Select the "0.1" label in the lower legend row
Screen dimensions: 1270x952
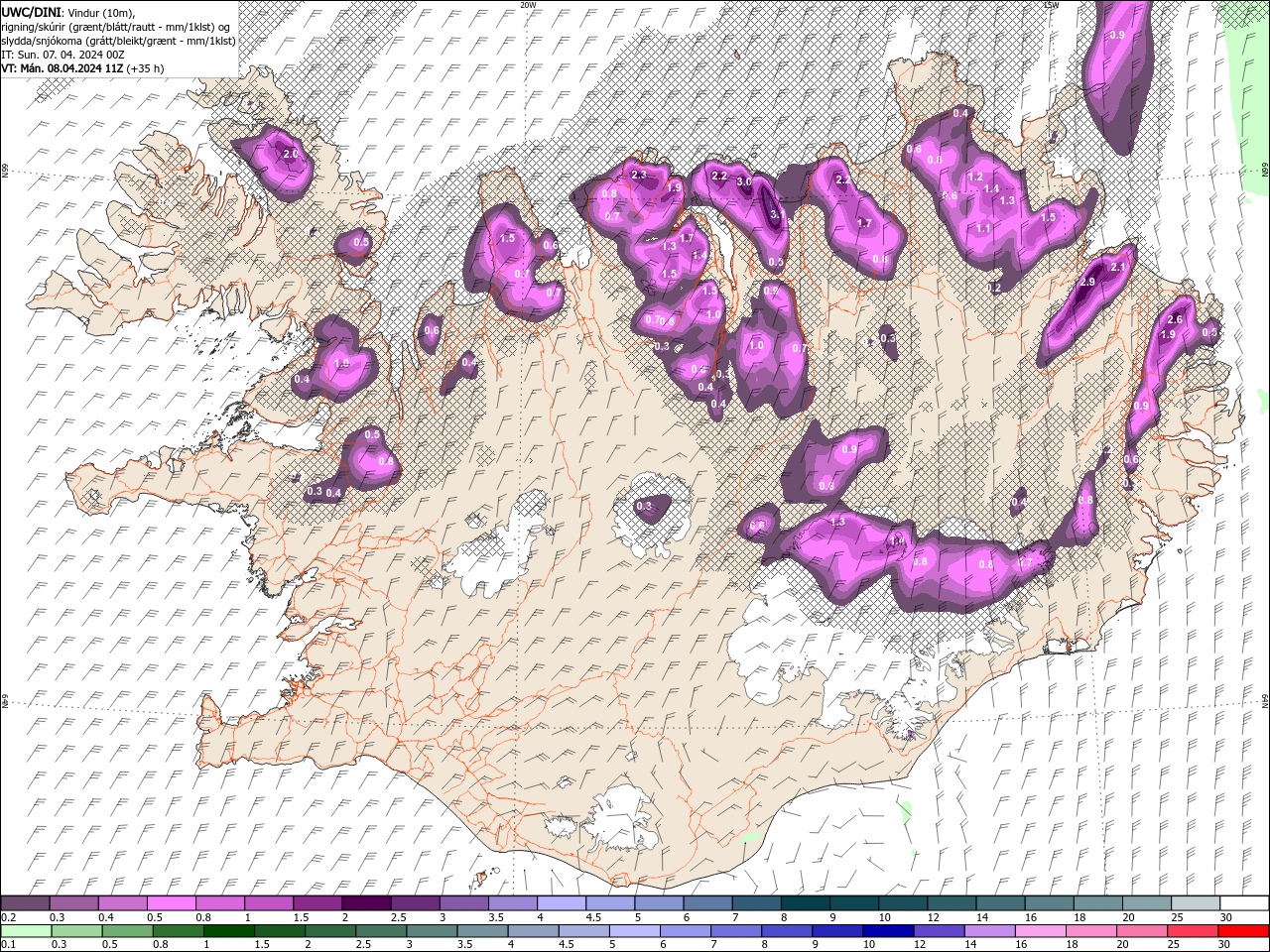coord(8,946)
